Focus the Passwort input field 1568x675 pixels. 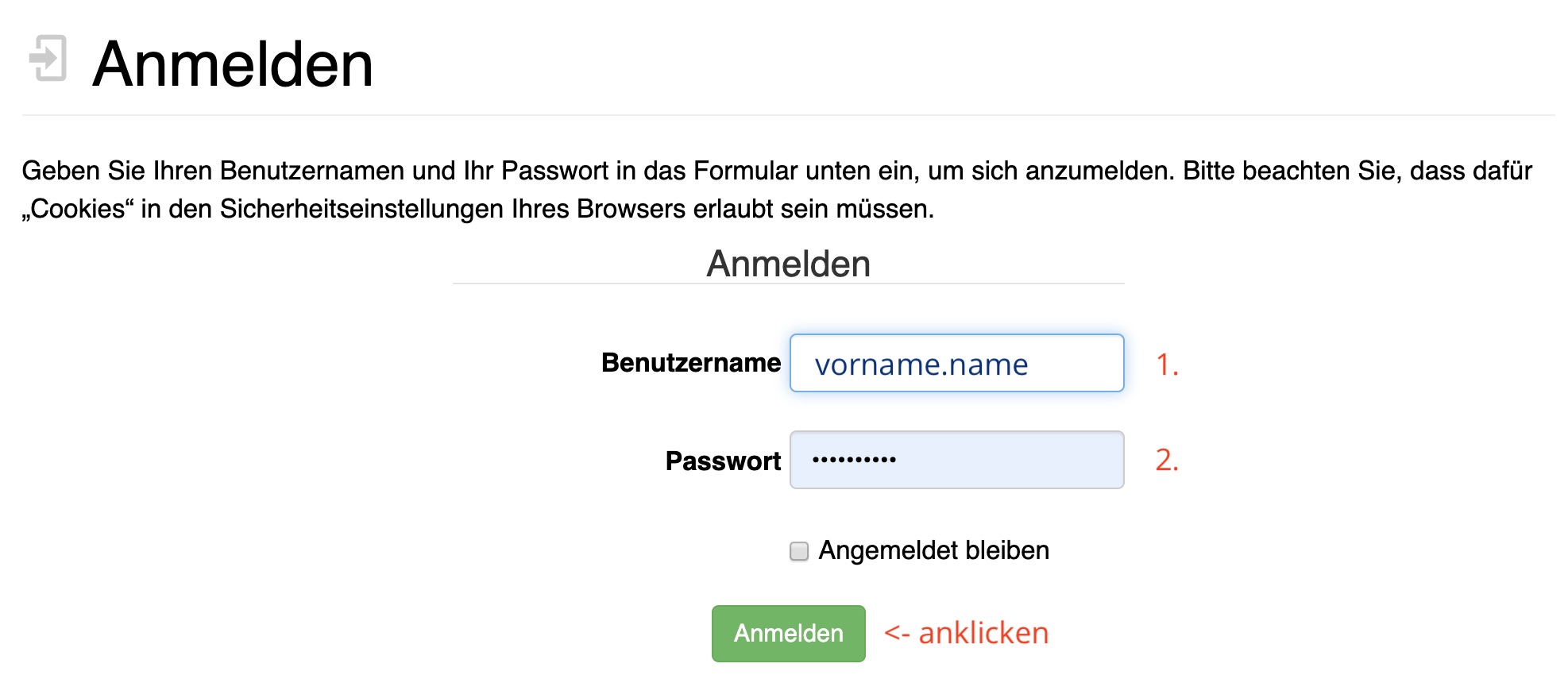(x=956, y=460)
